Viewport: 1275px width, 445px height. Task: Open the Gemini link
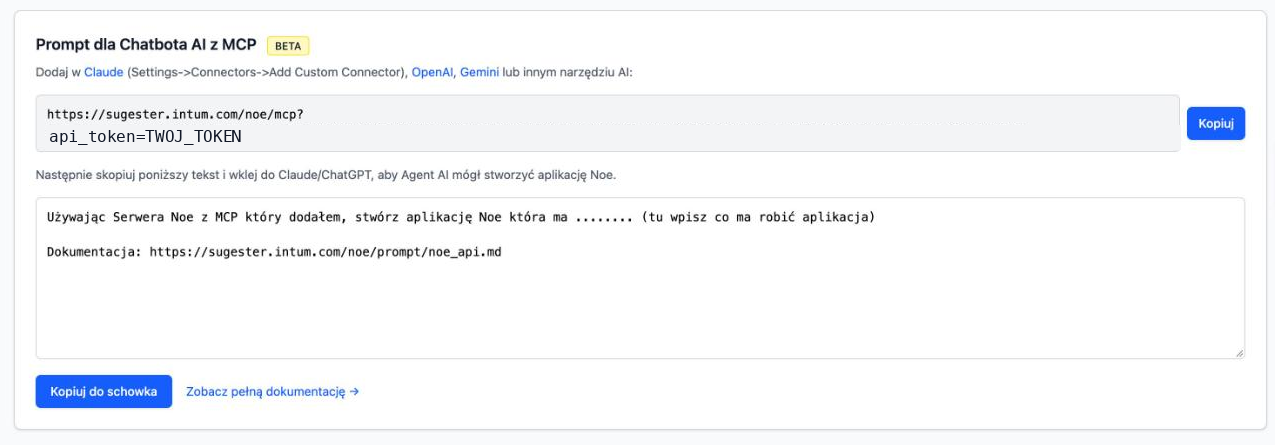[479, 72]
